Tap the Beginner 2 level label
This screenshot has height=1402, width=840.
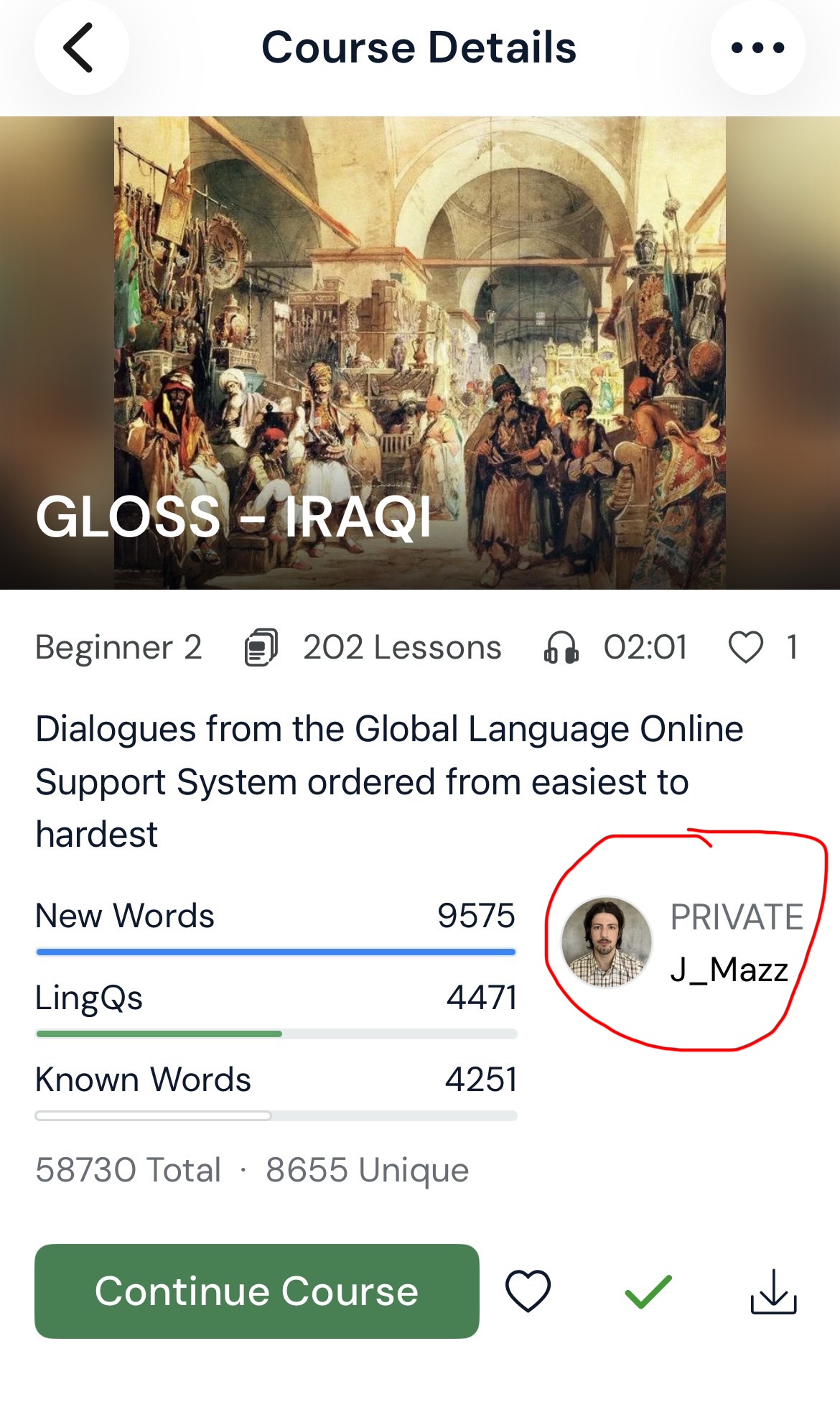[x=118, y=647]
